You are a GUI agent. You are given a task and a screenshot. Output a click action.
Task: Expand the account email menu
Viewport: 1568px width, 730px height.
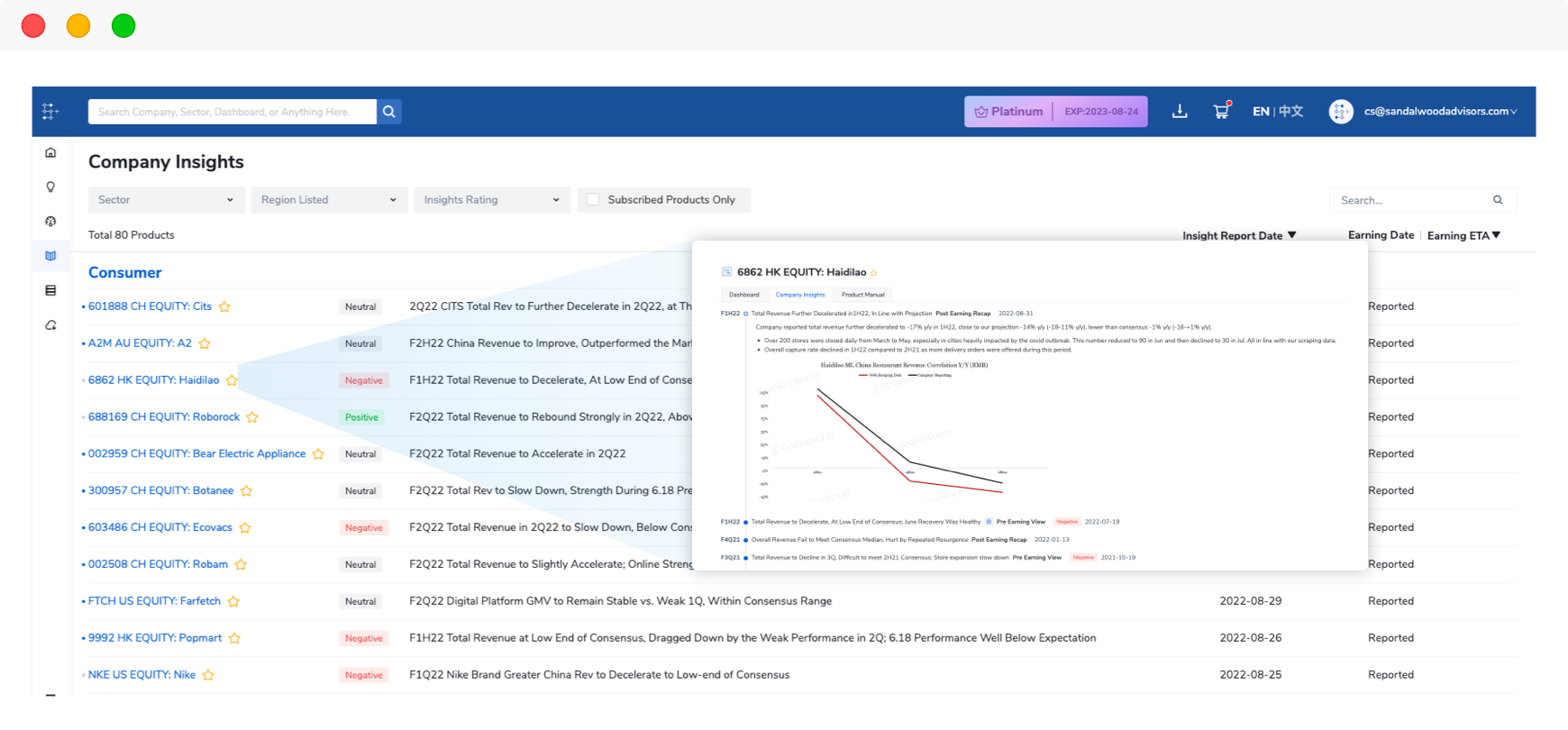(1440, 112)
